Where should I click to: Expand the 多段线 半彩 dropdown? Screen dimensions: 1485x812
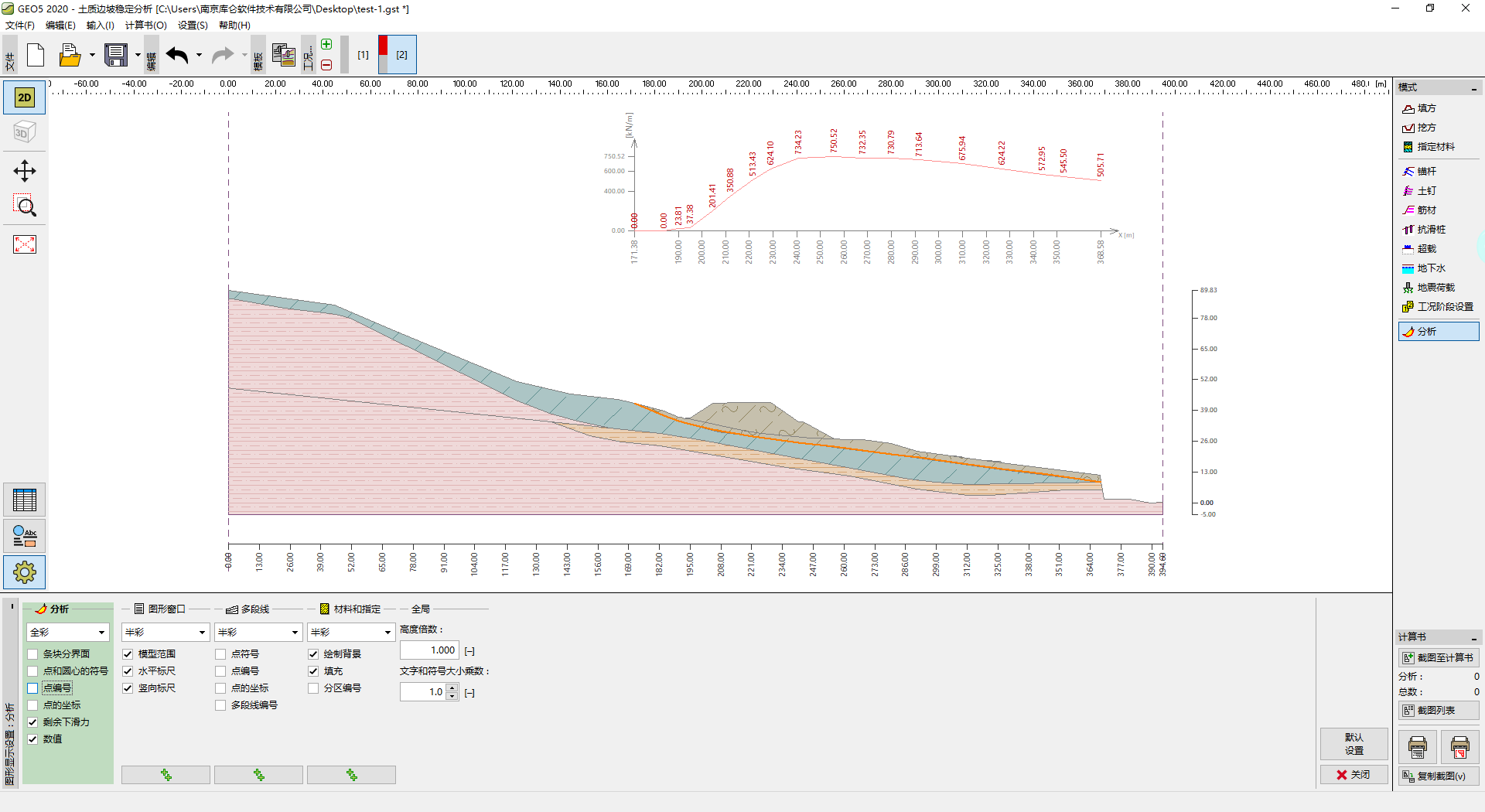click(258, 633)
